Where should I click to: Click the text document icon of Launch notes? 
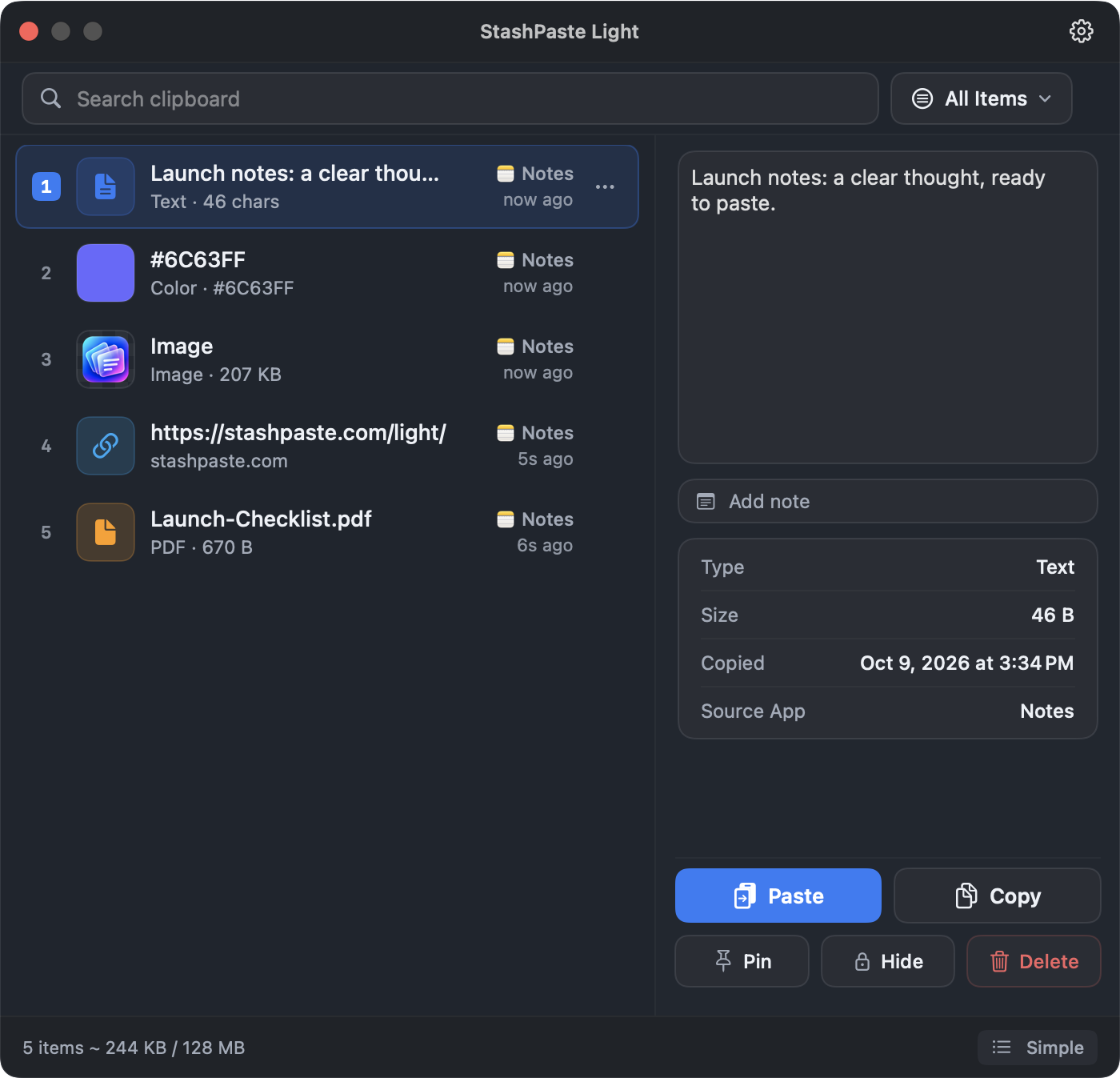point(106,186)
